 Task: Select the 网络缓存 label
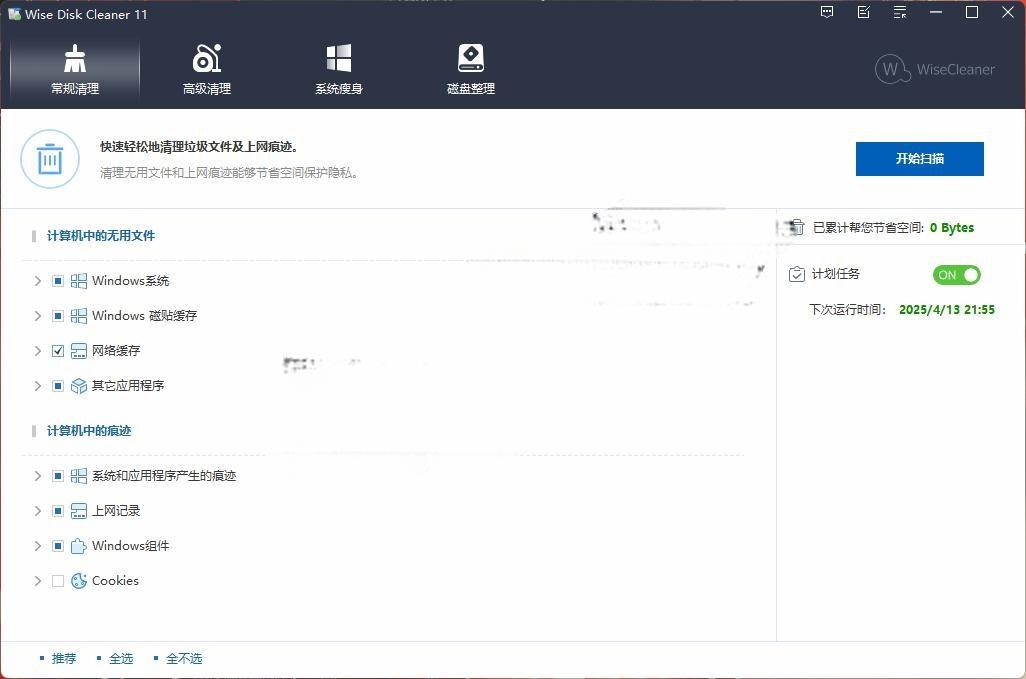click(x=116, y=351)
